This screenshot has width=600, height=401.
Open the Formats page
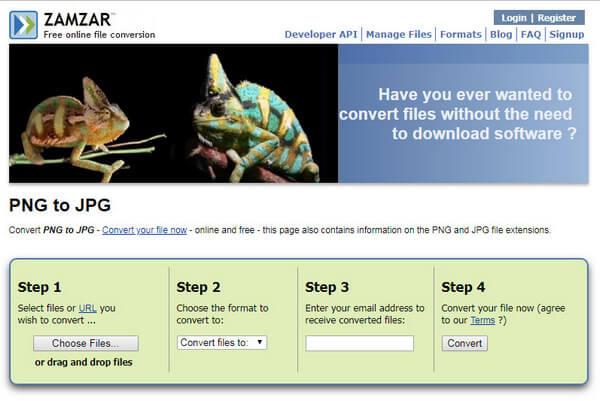point(461,34)
